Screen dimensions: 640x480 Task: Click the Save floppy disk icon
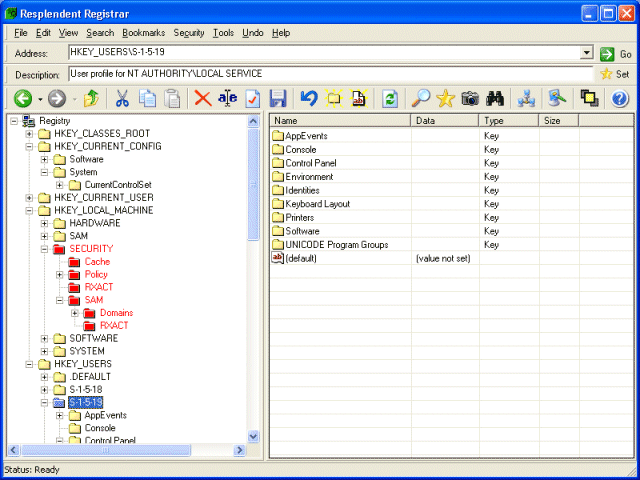point(278,98)
